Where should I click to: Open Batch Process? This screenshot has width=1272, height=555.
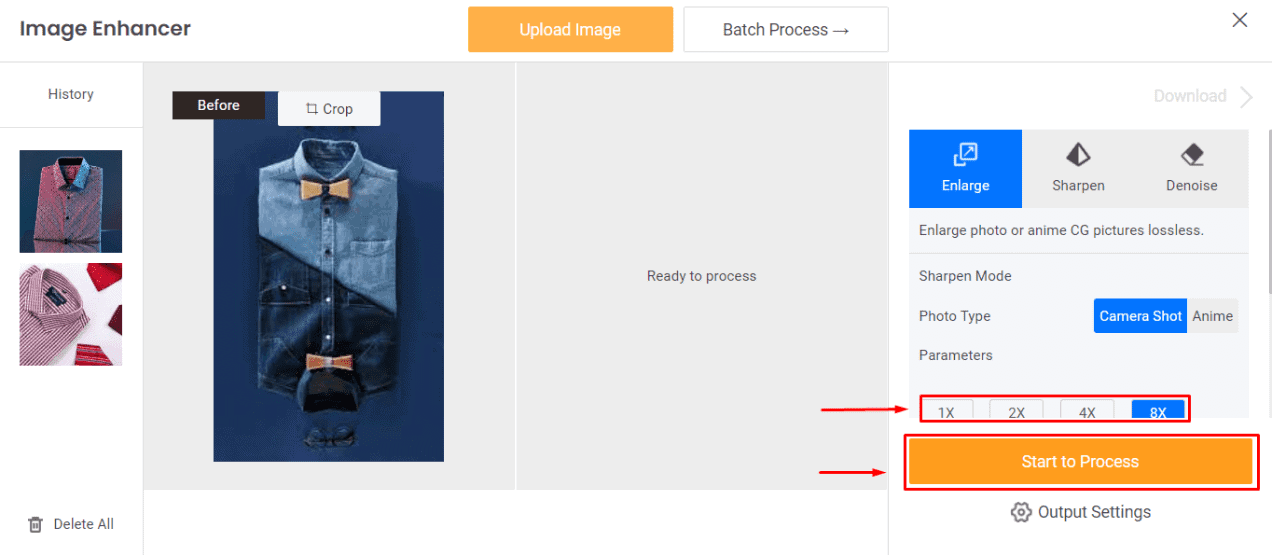click(786, 30)
